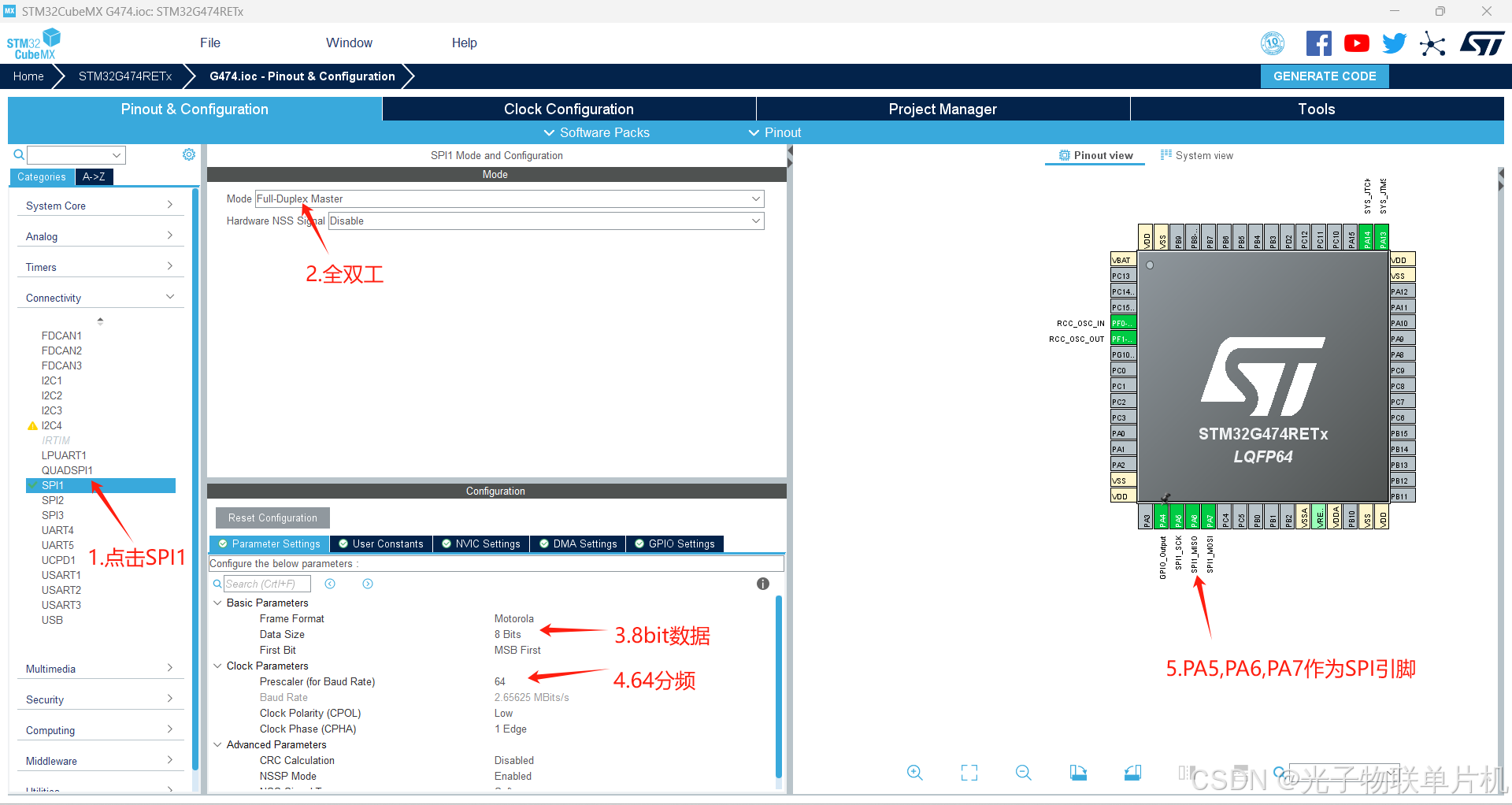The width and height of the screenshot is (1512, 805).
Task: Go to next parameter search result
Action: point(368,584)
